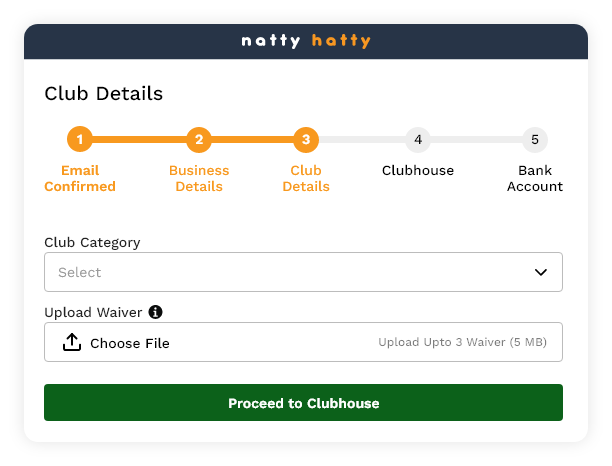Screen dimensions: 612x466
Task: Click step 5 circle in progress tracker
Action: [535, 140]
